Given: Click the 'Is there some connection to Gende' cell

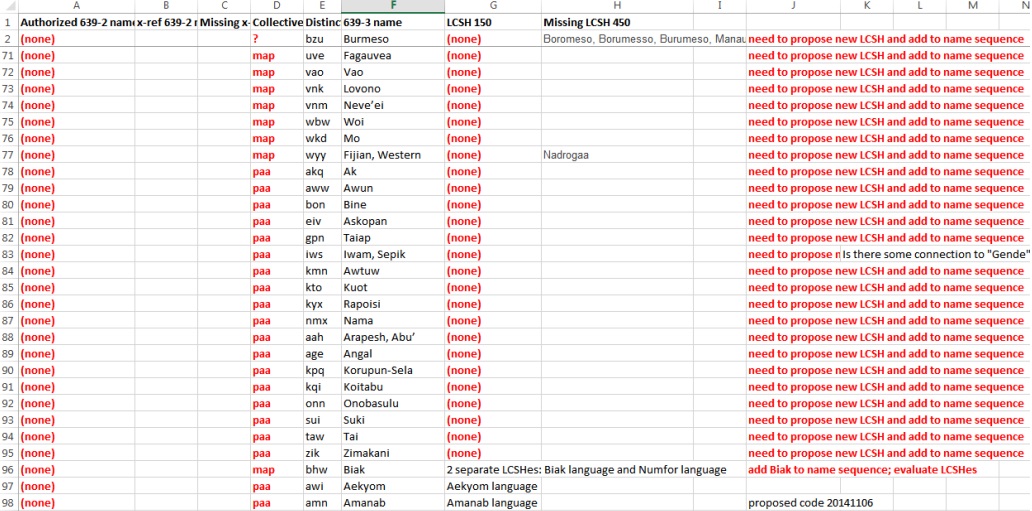Looking at the screenshot, I should (935, 254).
